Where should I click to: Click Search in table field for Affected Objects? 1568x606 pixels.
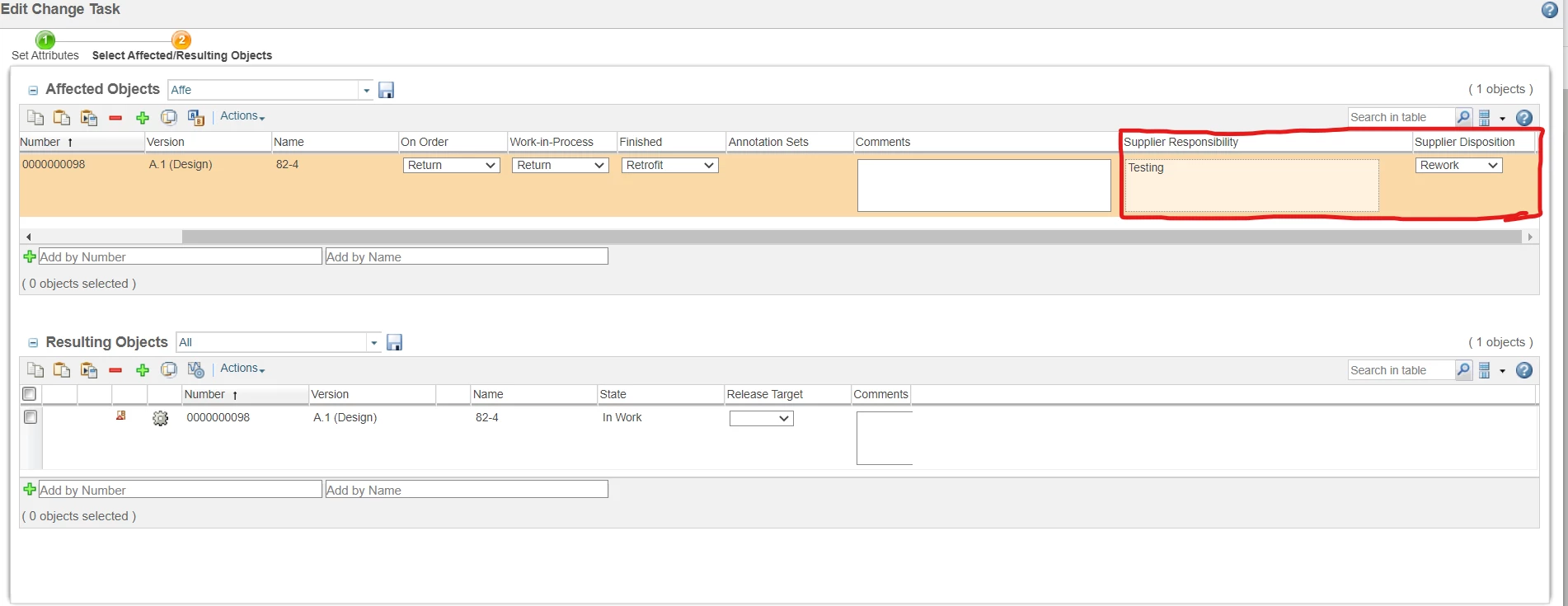click(1401, 117)
